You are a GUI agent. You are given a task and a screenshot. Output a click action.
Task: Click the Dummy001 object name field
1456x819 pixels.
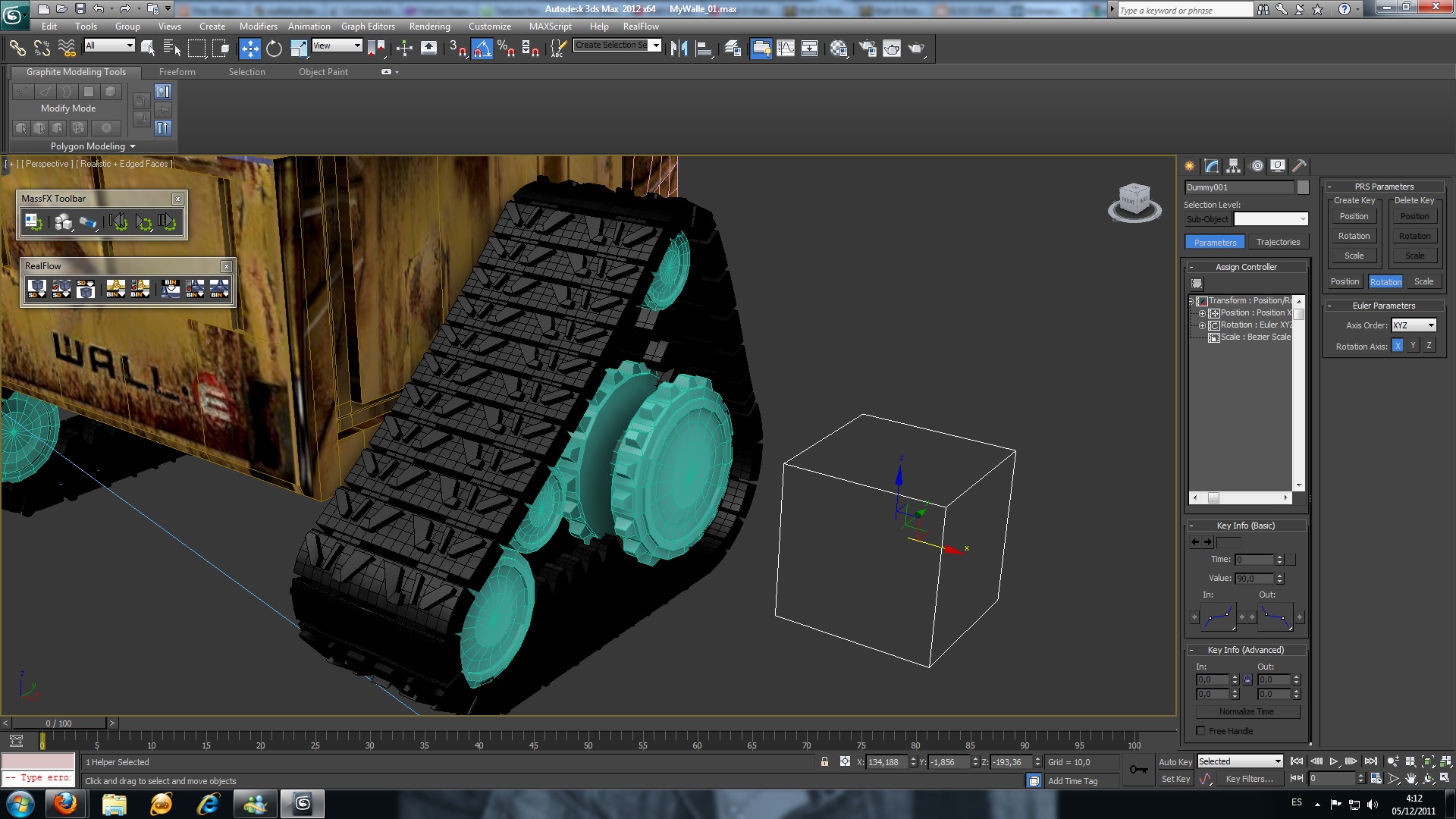tap(1239, 187)
